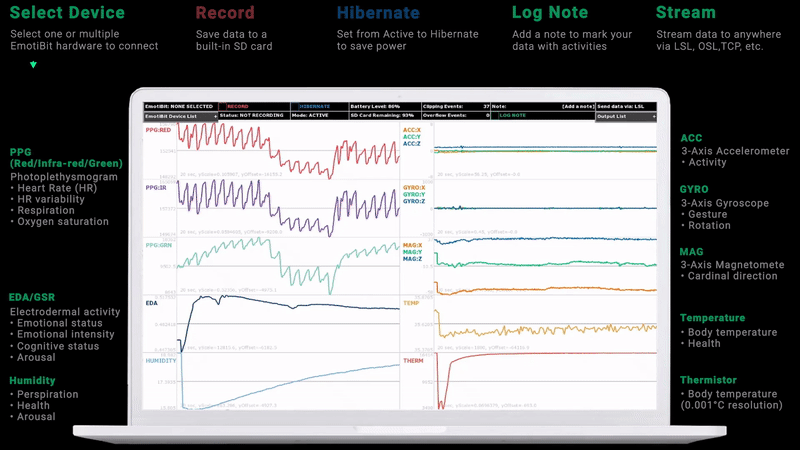Image resolution: width=800 pixels, height=450 pixels.
Task: Click the blue Hibernate heading
Action: (x=378, y=12)
